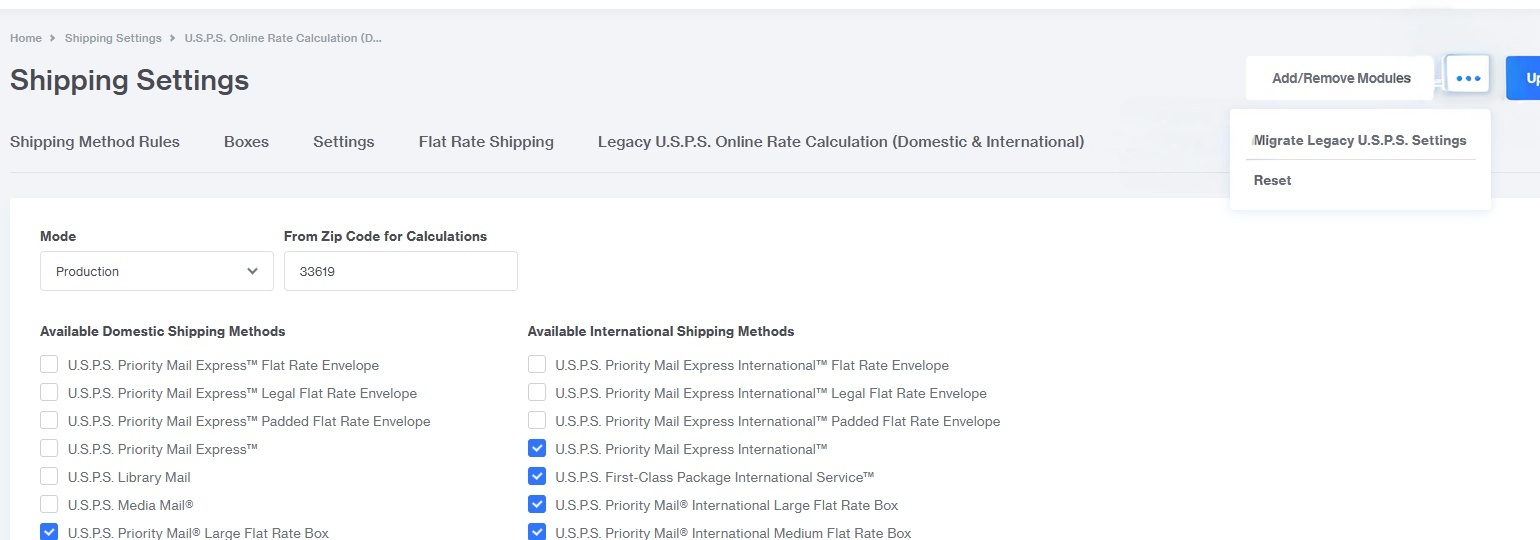Toggle U.S.P.S. Media Mail checkbox

(49, 504)
